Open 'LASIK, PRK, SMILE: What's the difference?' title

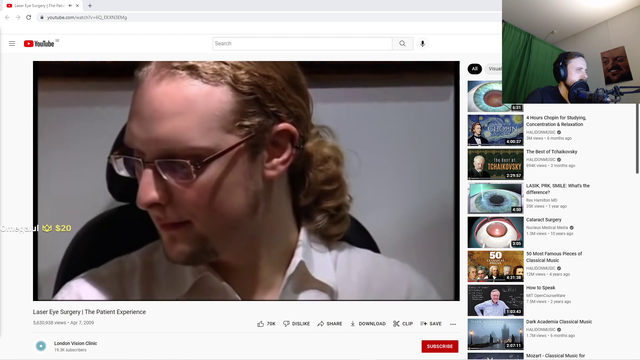(558, 189)
